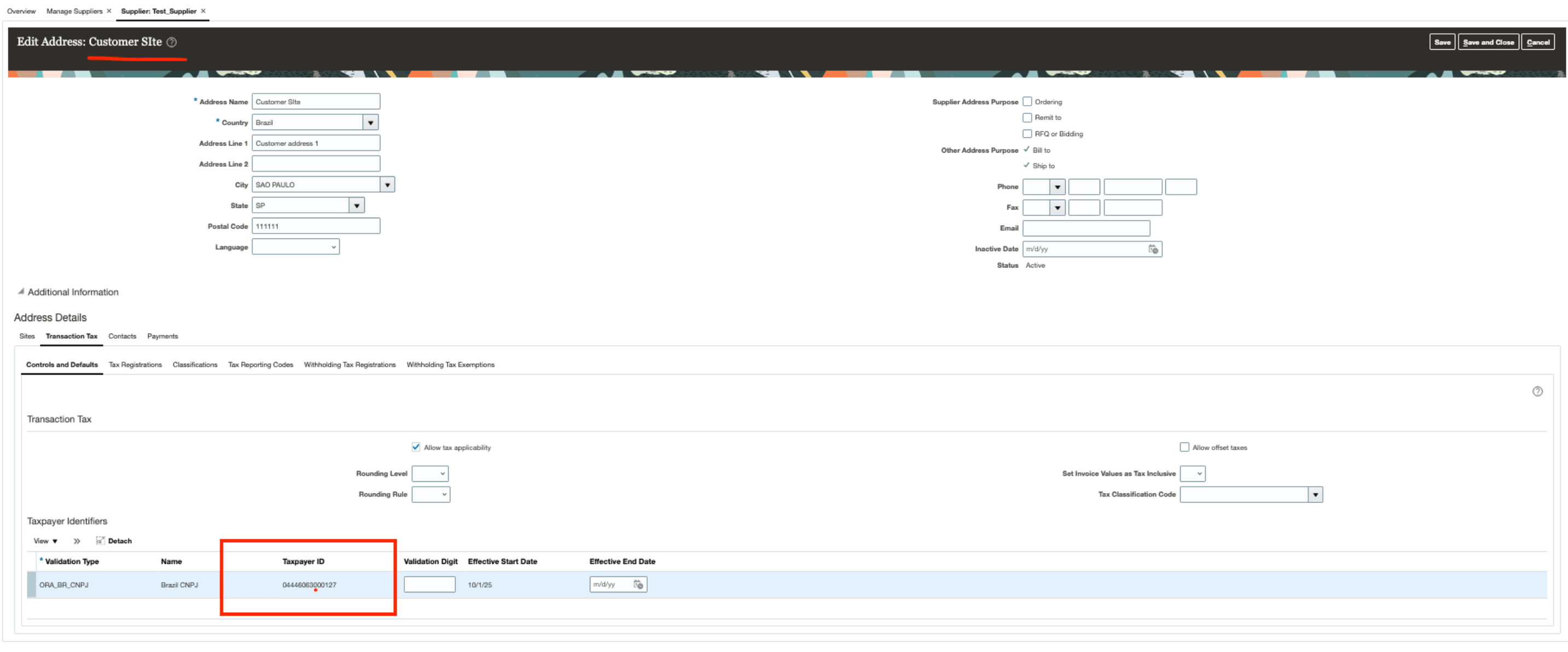Open the View menu in Taxpayer Identifiers
1568x652 pixels.
point(45,540)
